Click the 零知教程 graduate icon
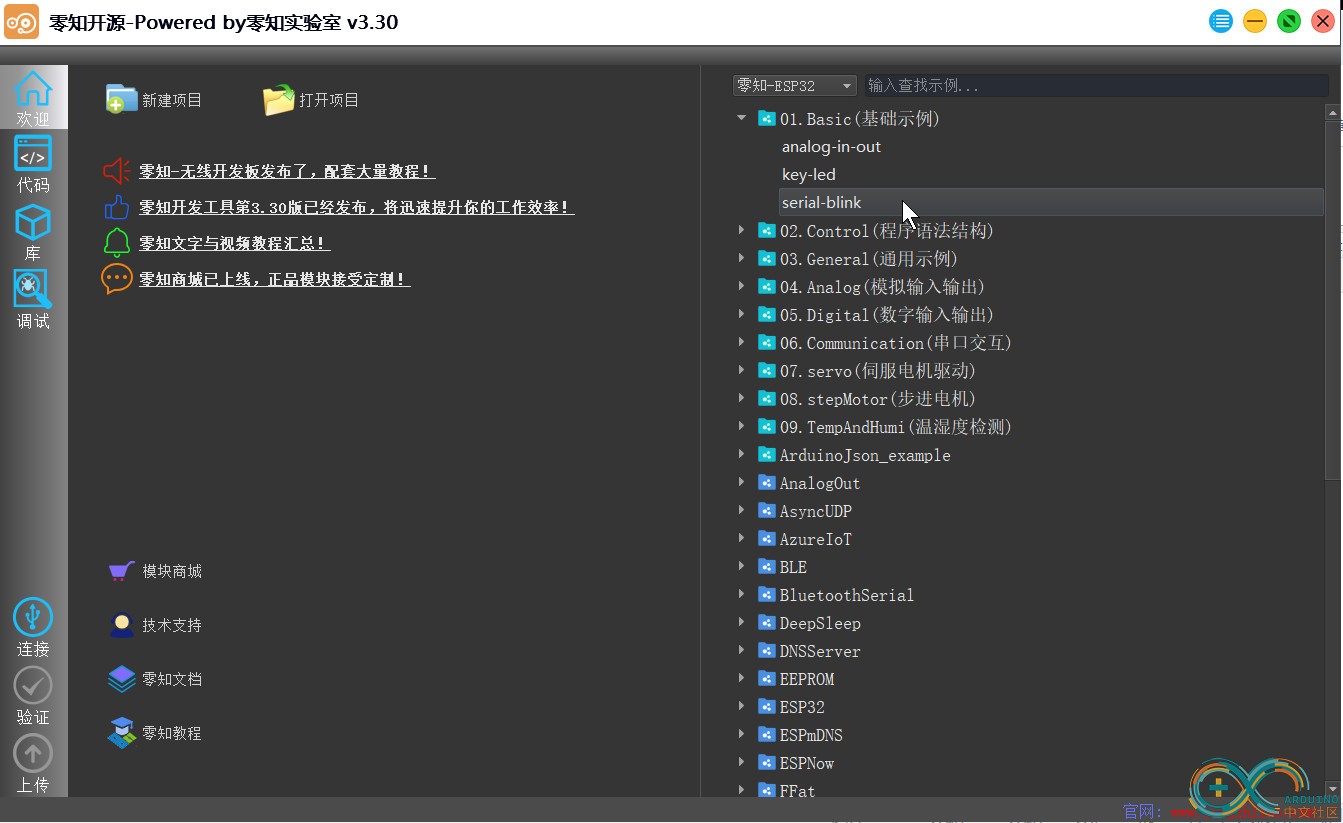Image resolution: width=1343 pixels, height=823 pixels. 121,733
